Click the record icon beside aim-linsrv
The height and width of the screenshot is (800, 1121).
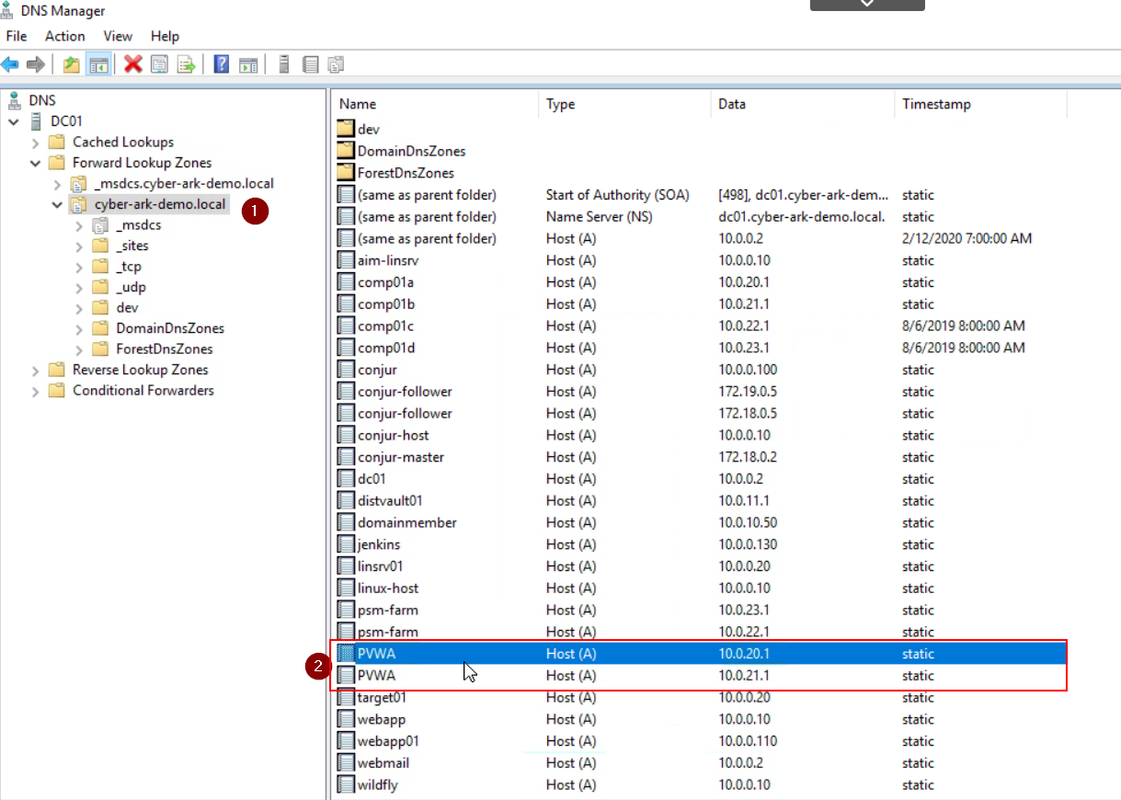coord(346,260)
